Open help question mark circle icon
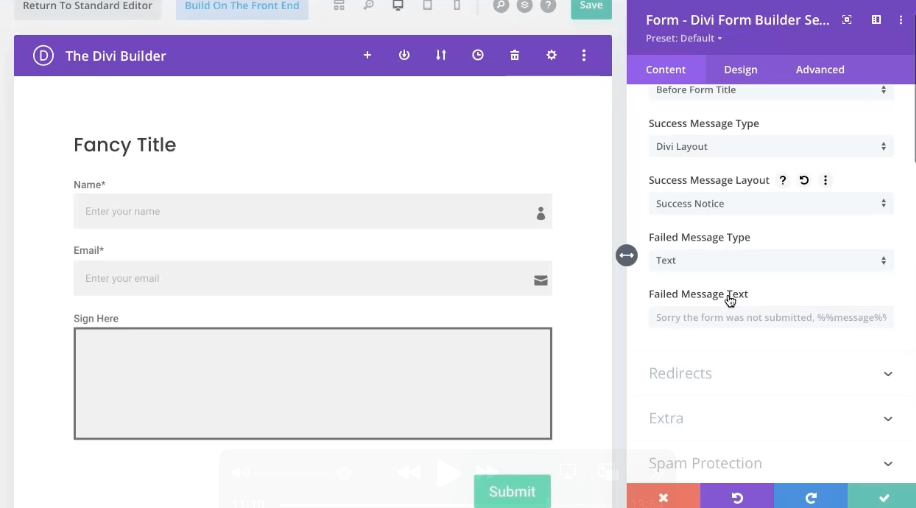Viewport: 916px width, 508px height. coord(548,5)
